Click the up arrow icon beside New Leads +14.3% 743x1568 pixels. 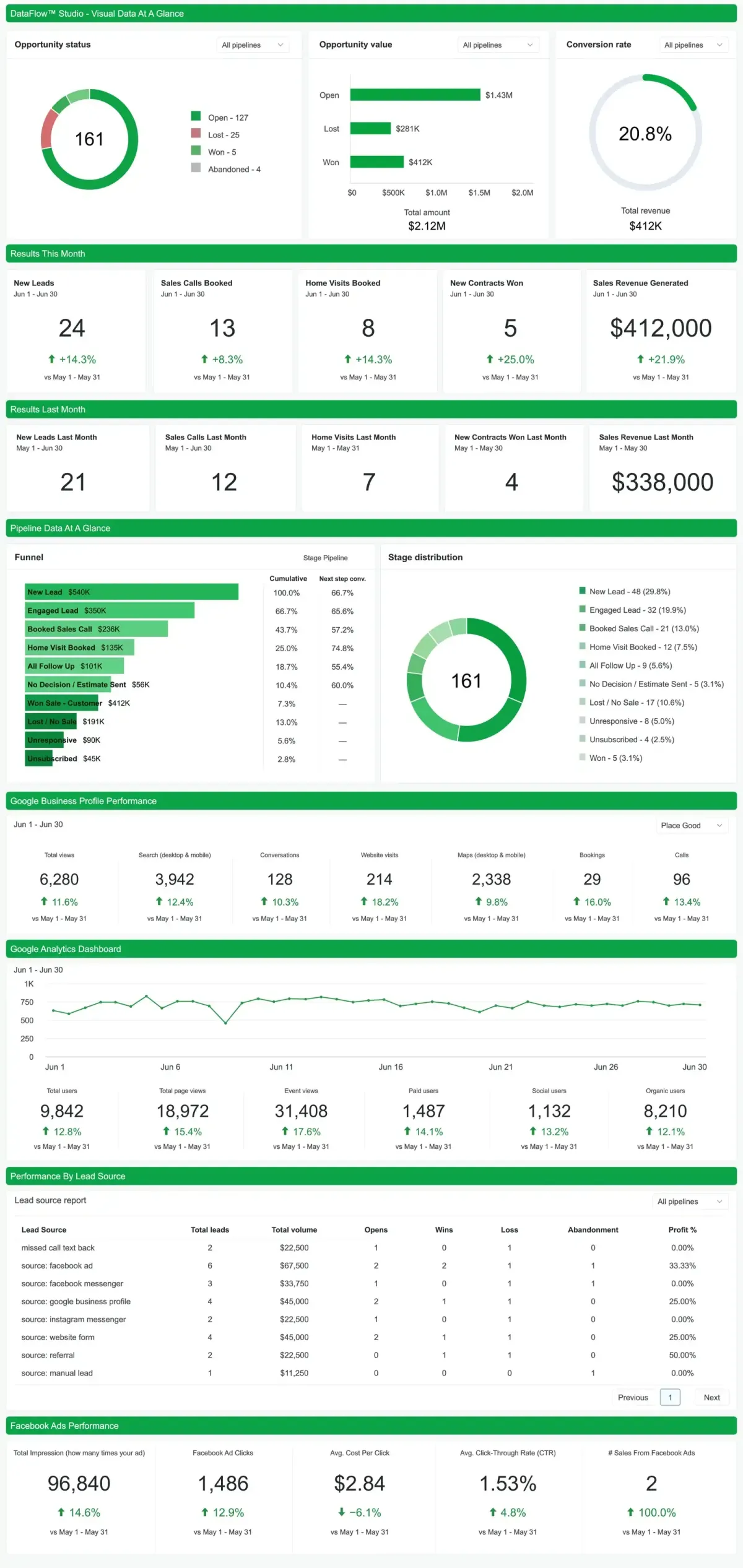[x=52, y=359]
